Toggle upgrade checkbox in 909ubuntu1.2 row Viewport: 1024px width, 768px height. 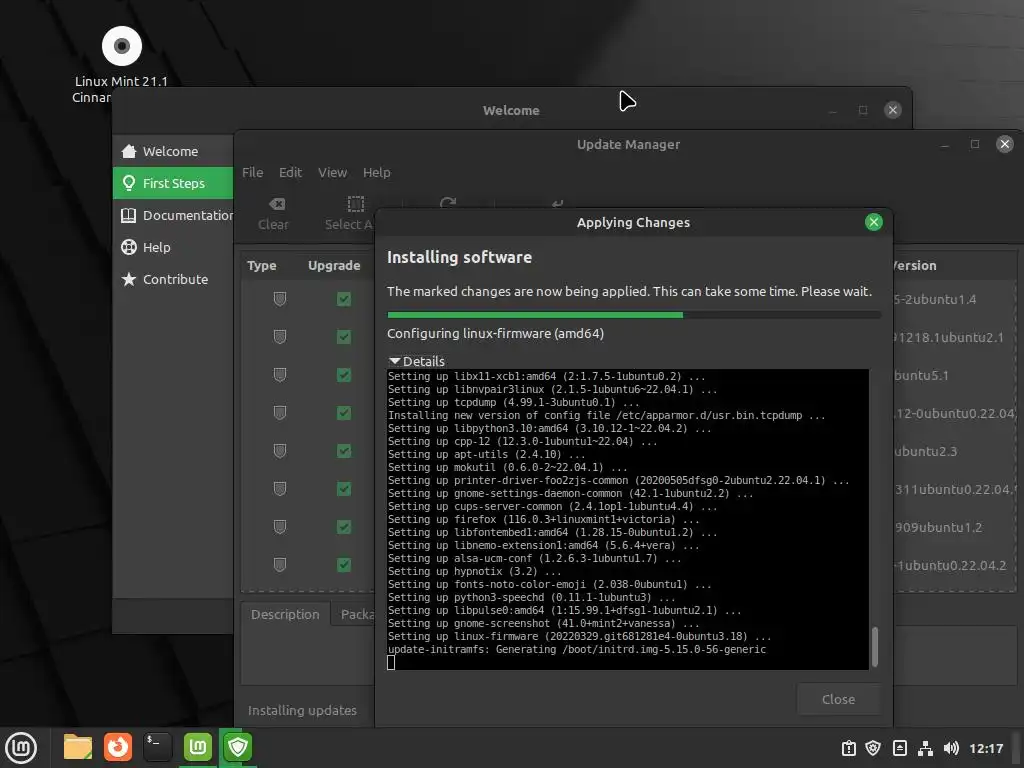[x=344, y=527]
